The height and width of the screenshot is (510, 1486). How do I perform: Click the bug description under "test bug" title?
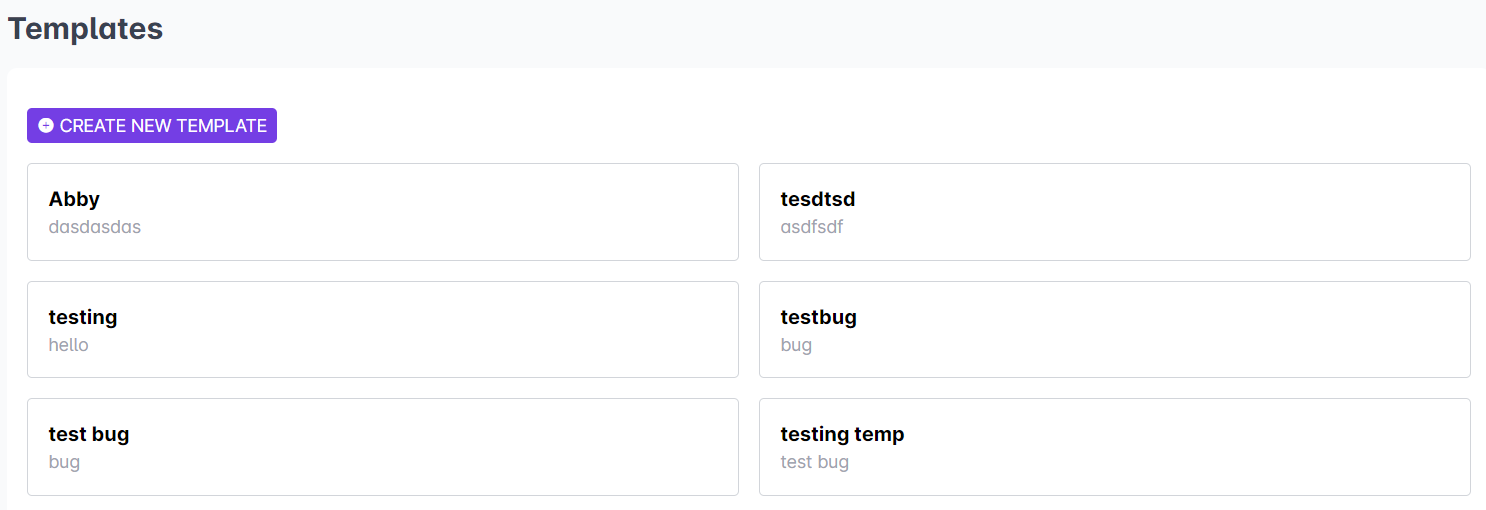tap(64, 462)
